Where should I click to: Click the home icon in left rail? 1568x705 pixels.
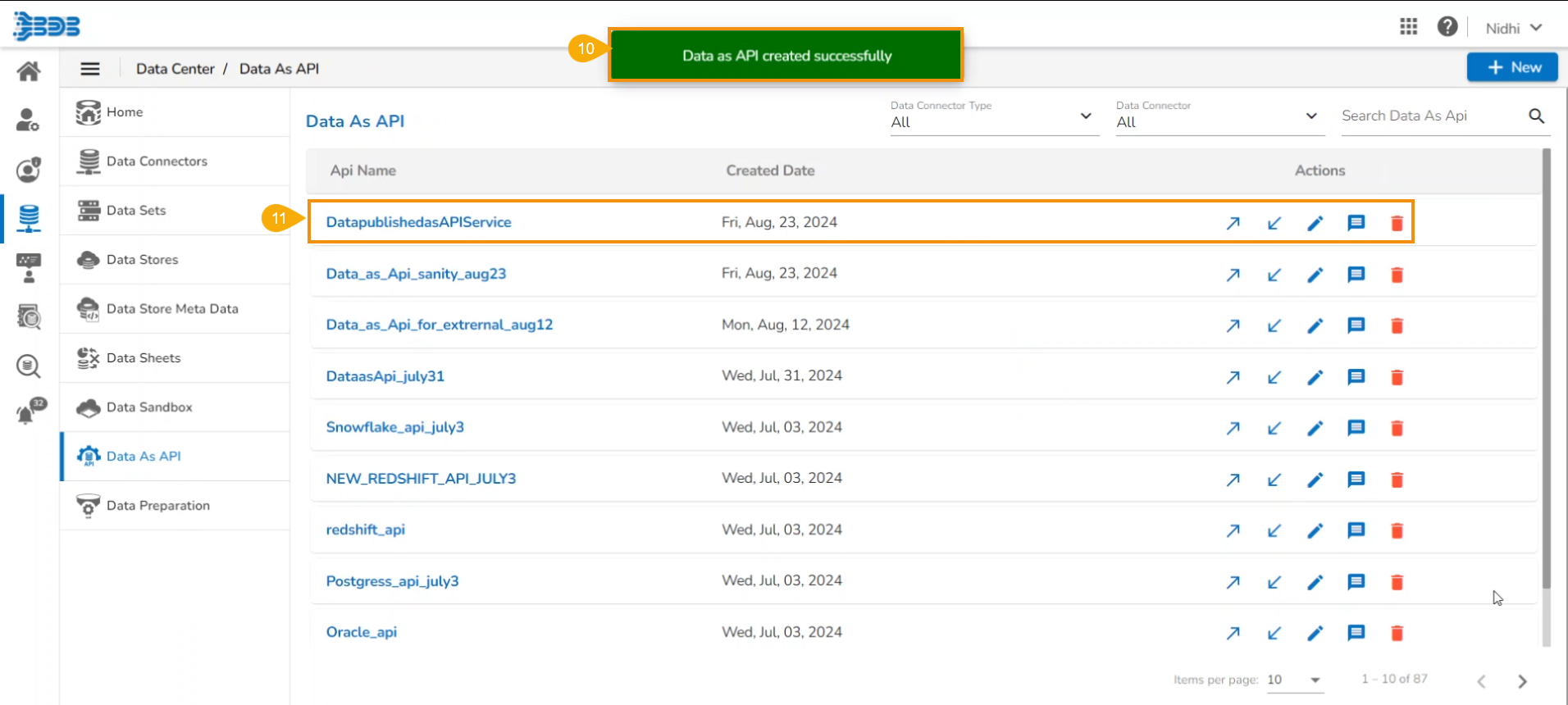tap(29, 71)
